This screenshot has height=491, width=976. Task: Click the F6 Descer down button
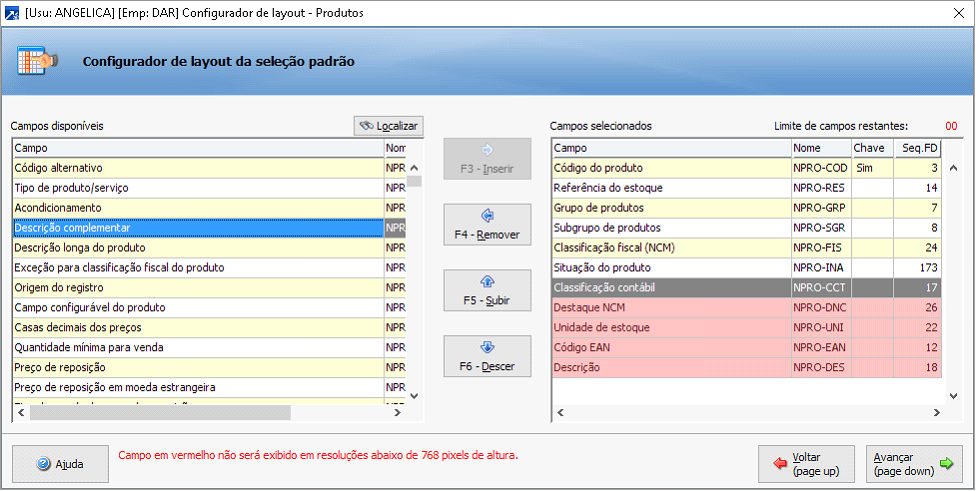(x=487, y=357)
